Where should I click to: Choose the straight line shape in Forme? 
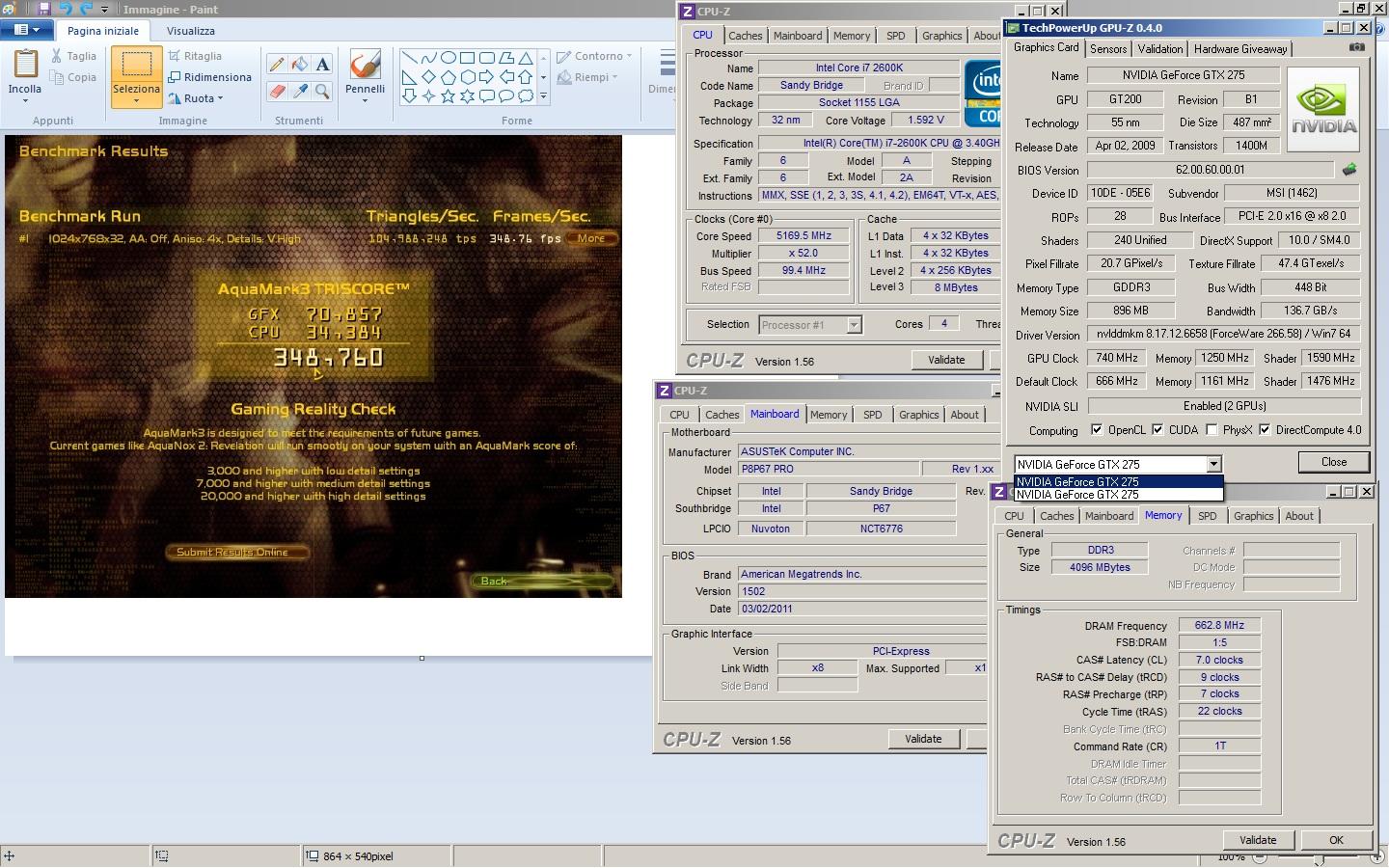[409, 58]
